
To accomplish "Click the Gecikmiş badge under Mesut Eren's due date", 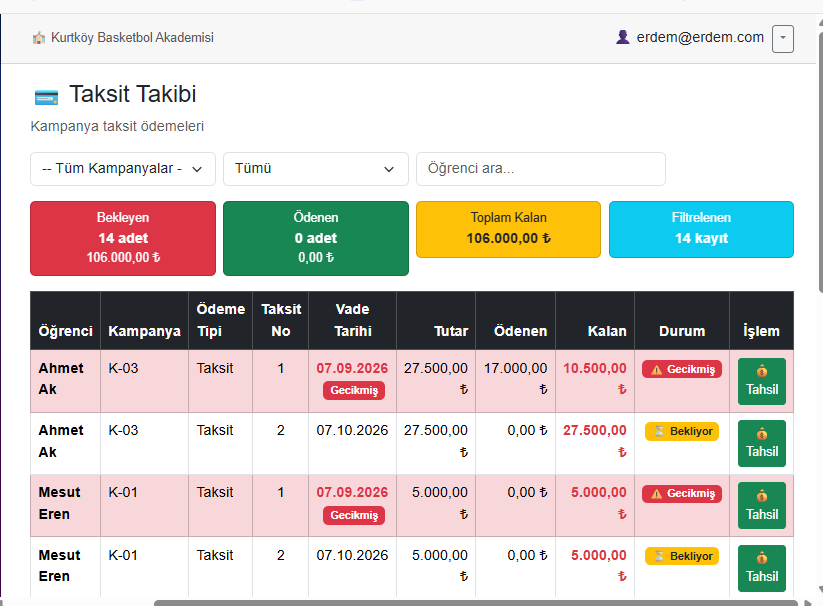I will pos(354,515).
